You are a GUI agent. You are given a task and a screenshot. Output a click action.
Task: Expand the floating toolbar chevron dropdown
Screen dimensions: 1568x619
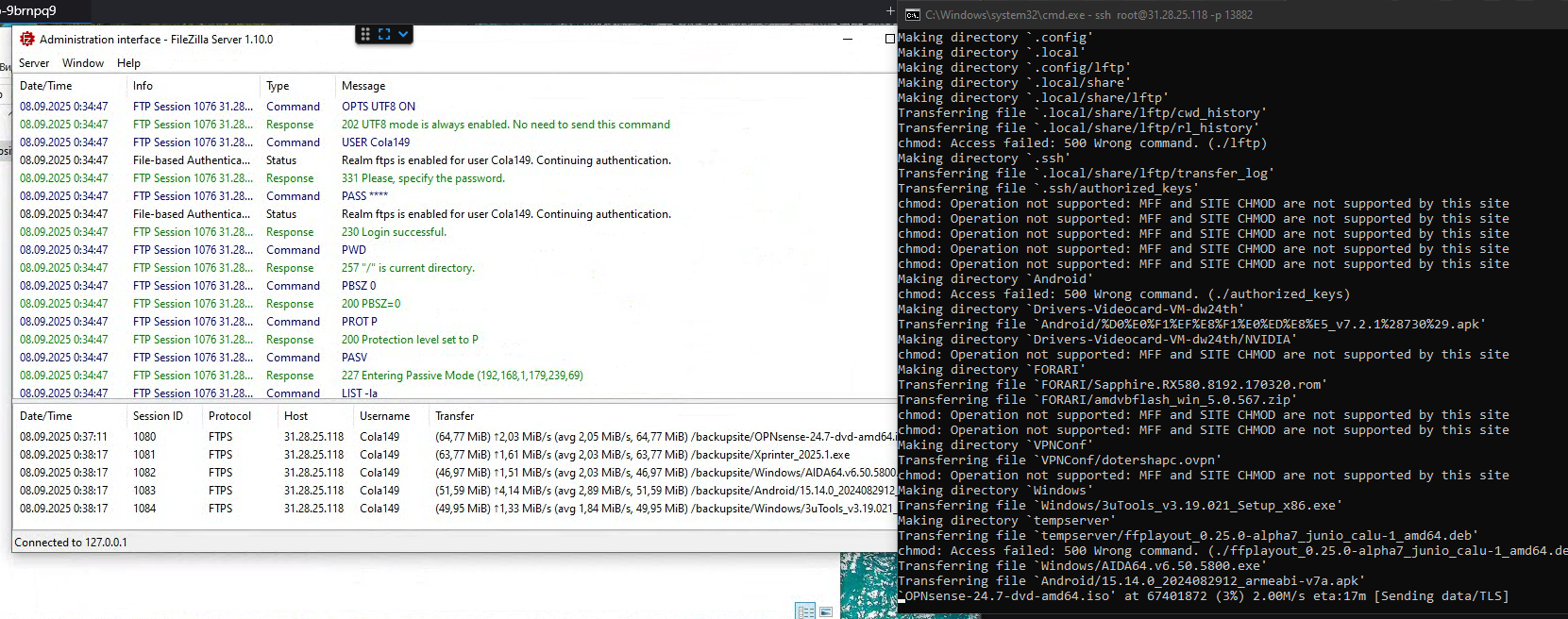tap(403, 34)
